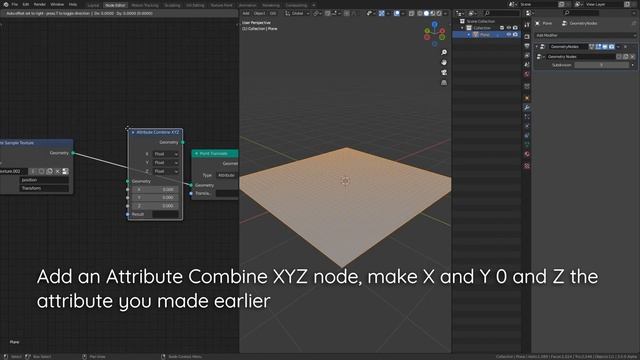The height and width of the screenshot is (360, 640).
Task: Click the Point Translate Translation field
Action: tap(227, 193)
